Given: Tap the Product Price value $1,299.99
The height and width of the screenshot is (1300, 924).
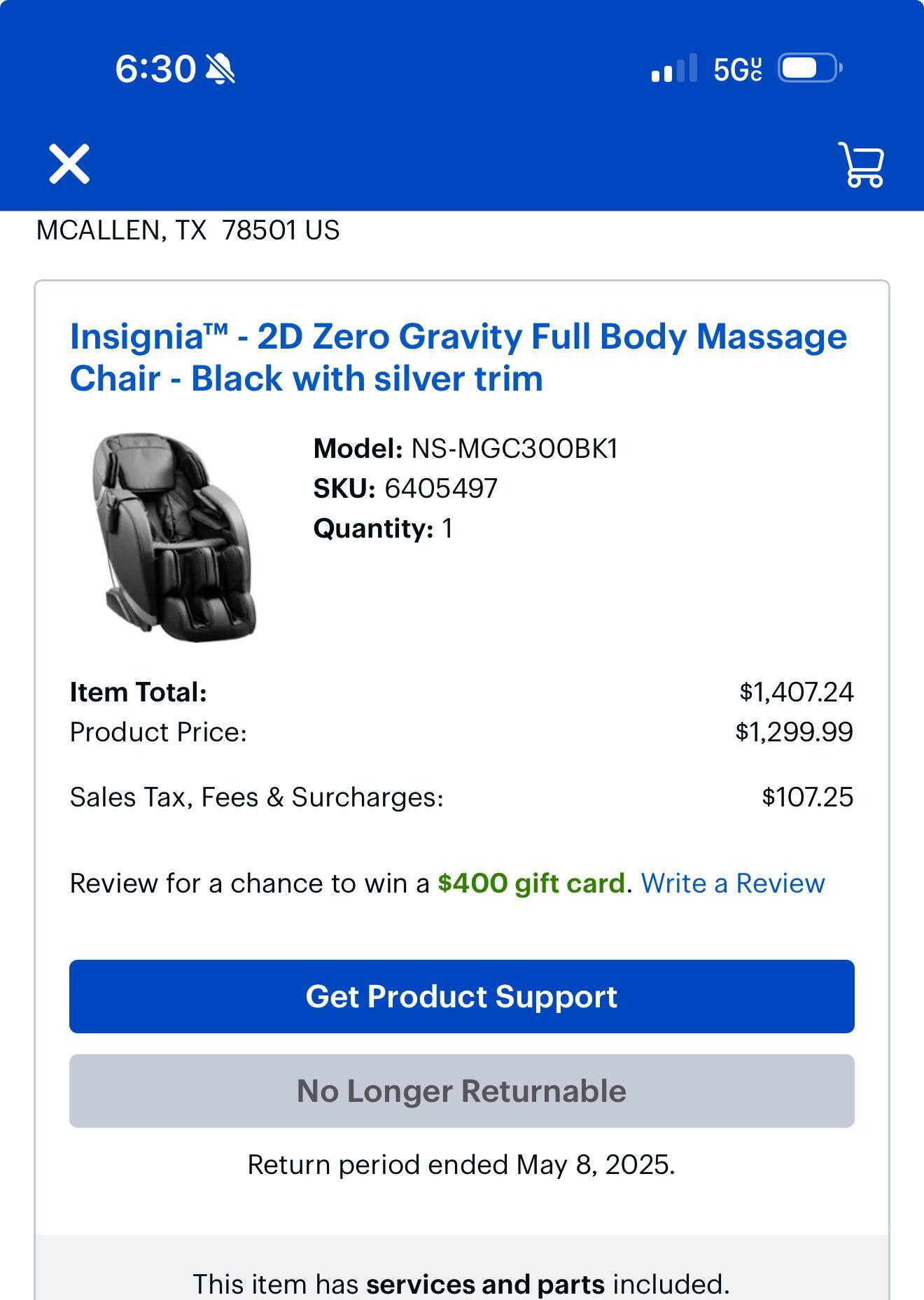Looking at the screenshot, I should click(x=794, y=732).
